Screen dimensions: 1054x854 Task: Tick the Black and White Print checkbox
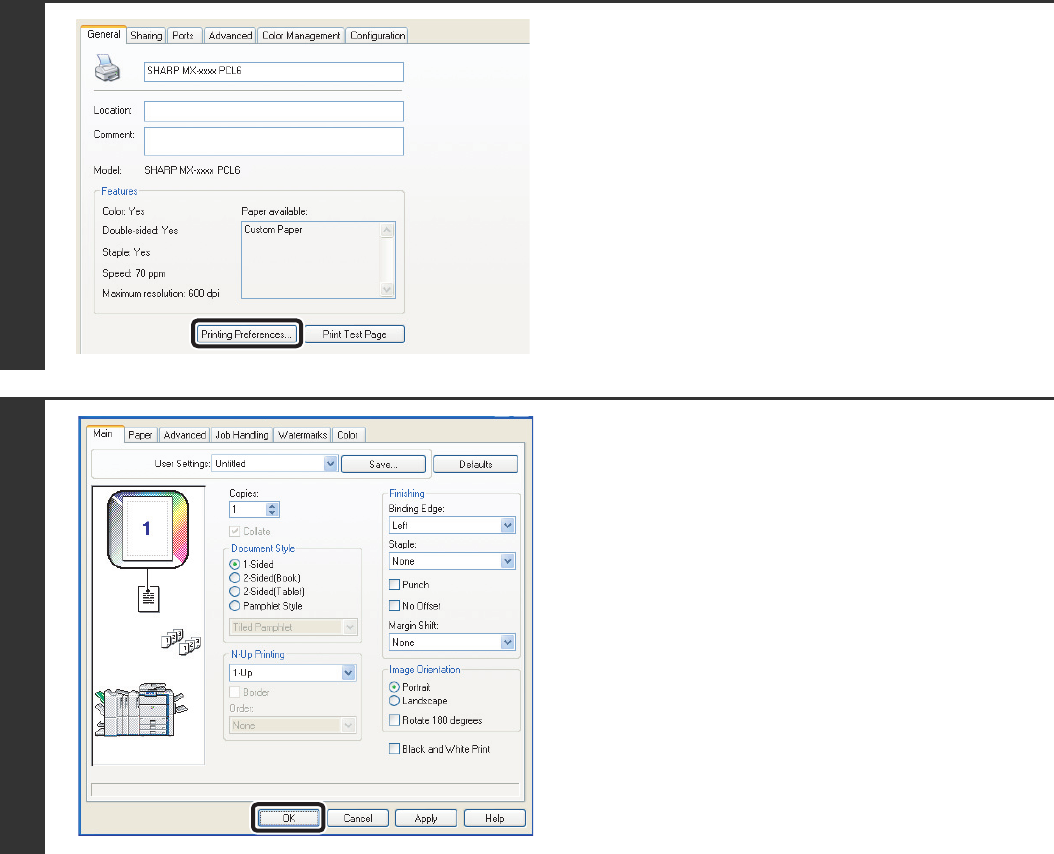coord(395,749)
